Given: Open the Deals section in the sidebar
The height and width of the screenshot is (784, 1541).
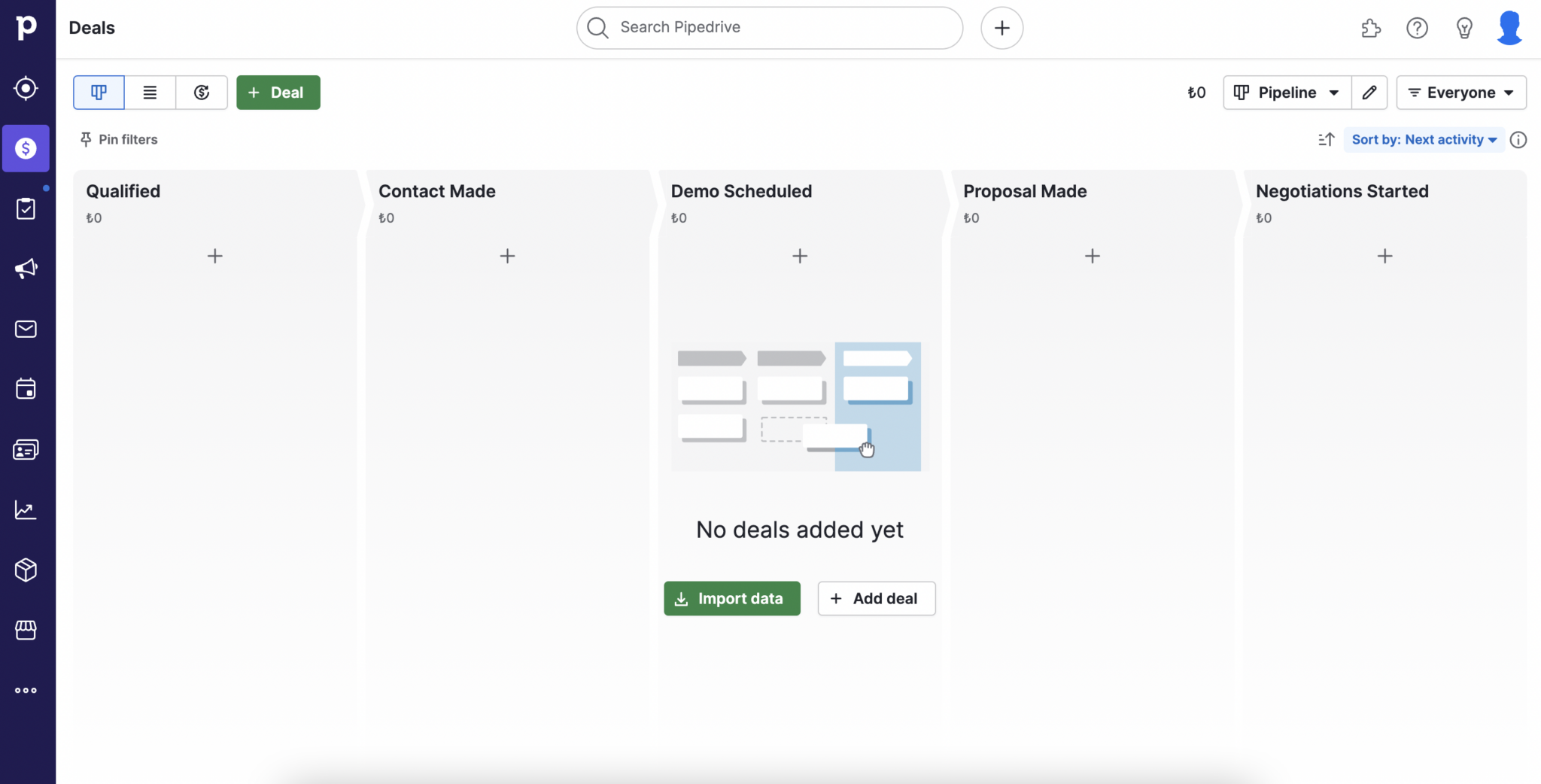Looking at the screenshot, I should tap(26, 148).
